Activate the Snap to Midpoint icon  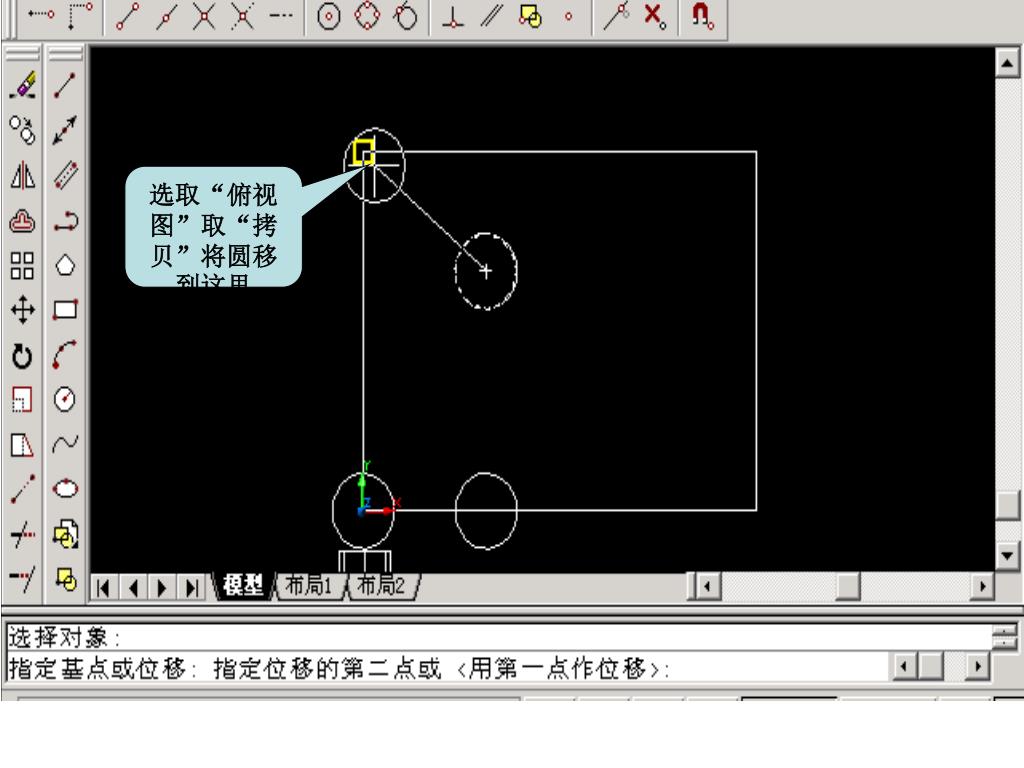tap(166, 16)
